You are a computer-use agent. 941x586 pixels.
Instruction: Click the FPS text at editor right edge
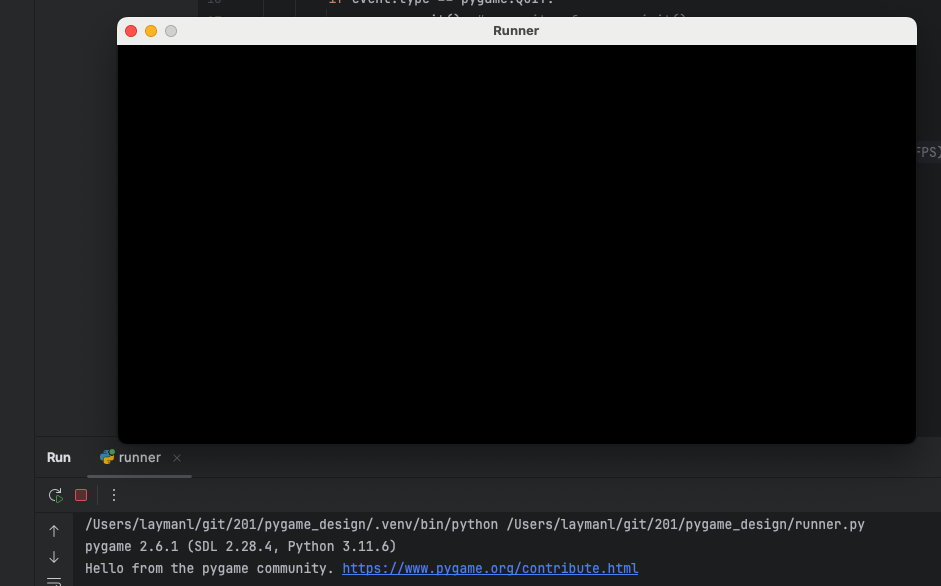coord(927,152)
